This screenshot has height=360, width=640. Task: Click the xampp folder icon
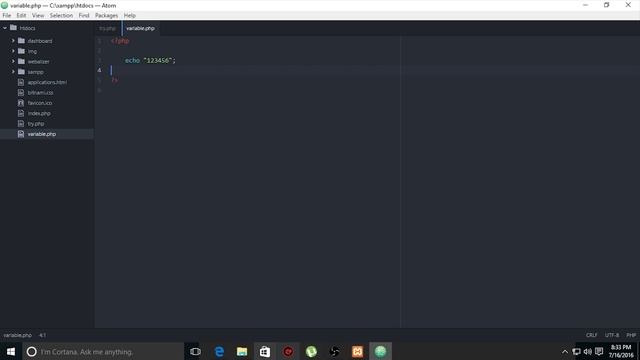point(21,72)
